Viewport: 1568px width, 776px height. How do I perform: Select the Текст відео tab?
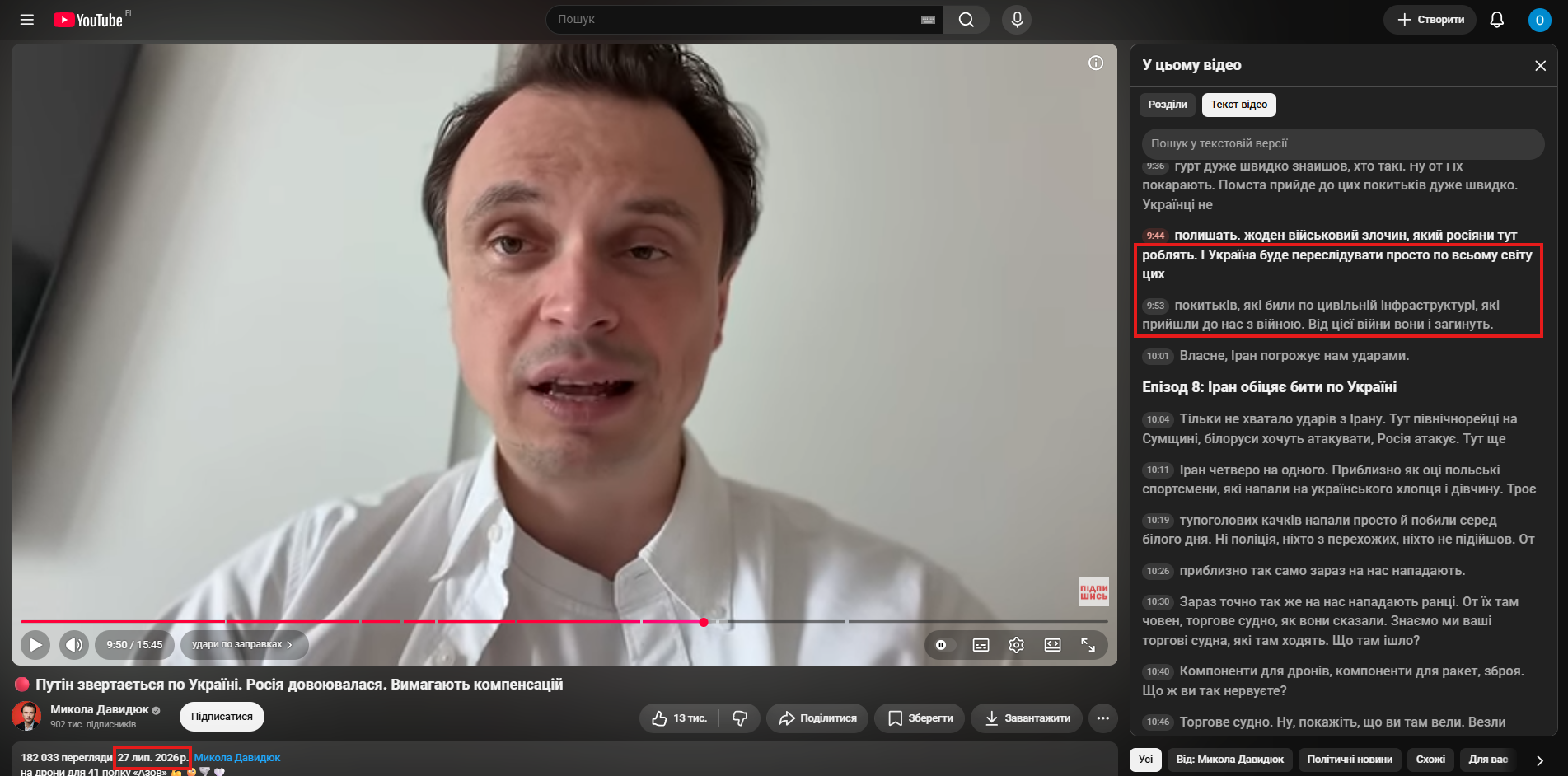(x=1238, y=105)
